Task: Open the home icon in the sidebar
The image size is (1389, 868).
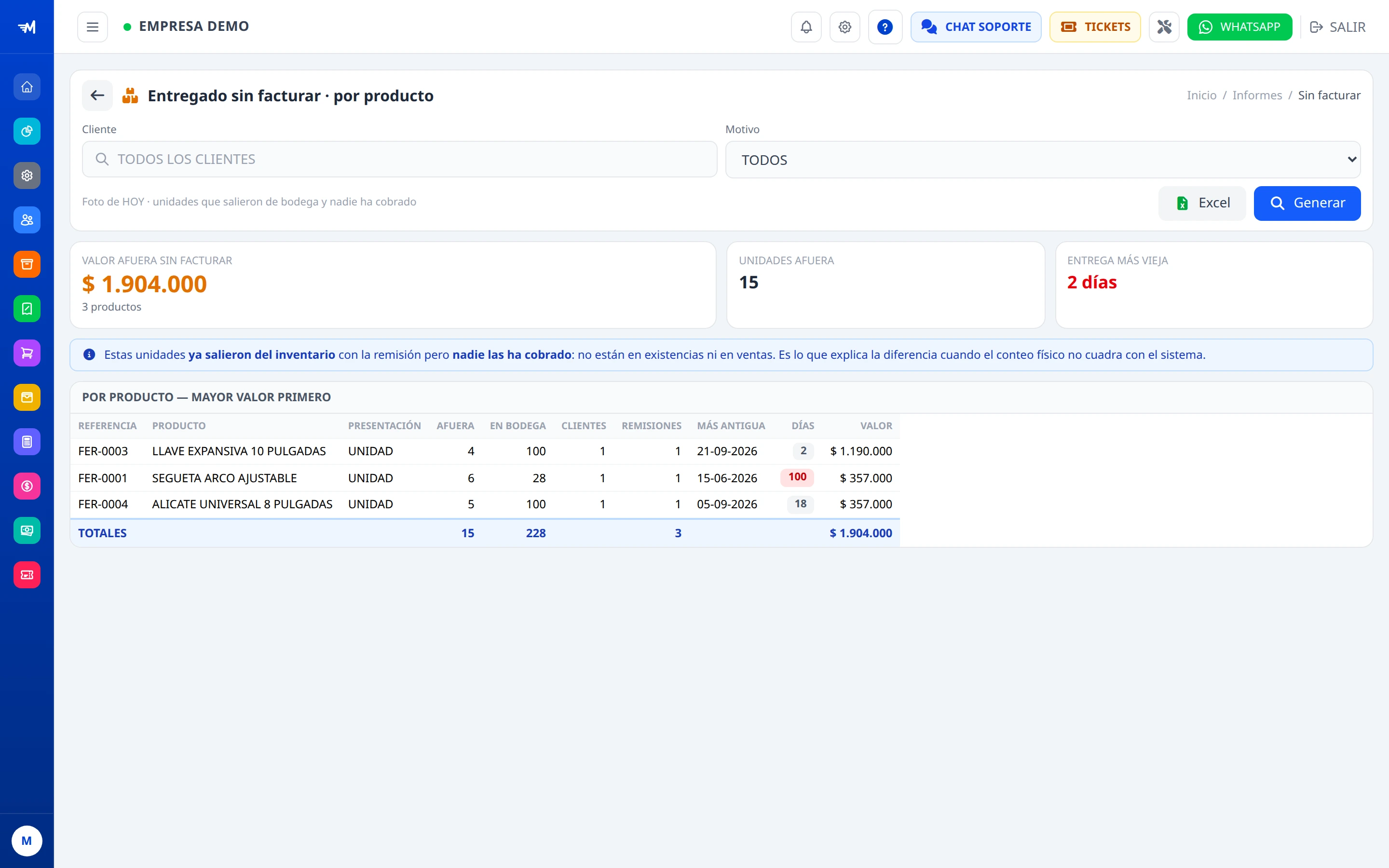Action: 27,87
